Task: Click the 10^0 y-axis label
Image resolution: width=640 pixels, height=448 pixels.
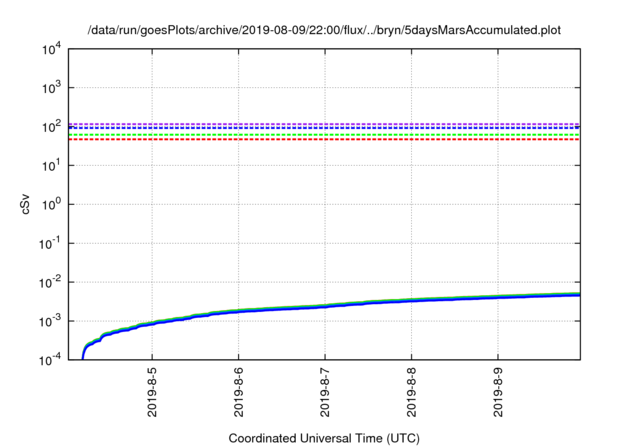Action: point(52,204)
